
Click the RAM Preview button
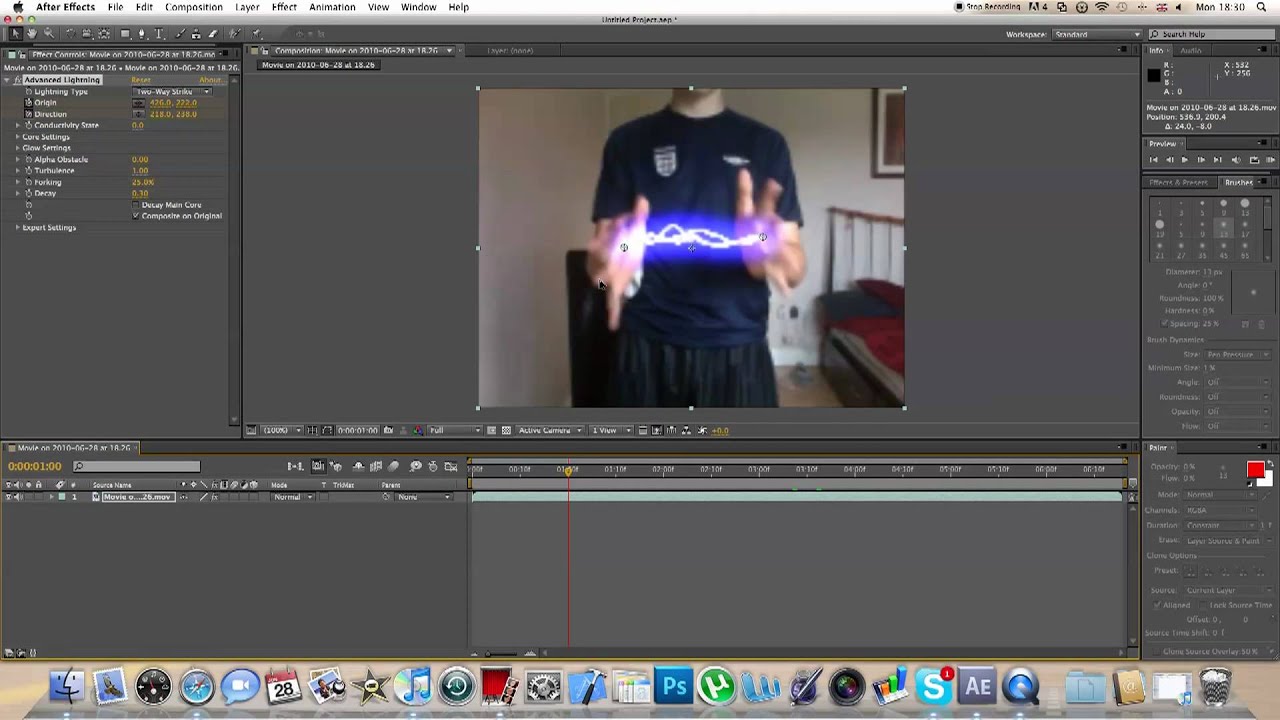click(1271, 160)
